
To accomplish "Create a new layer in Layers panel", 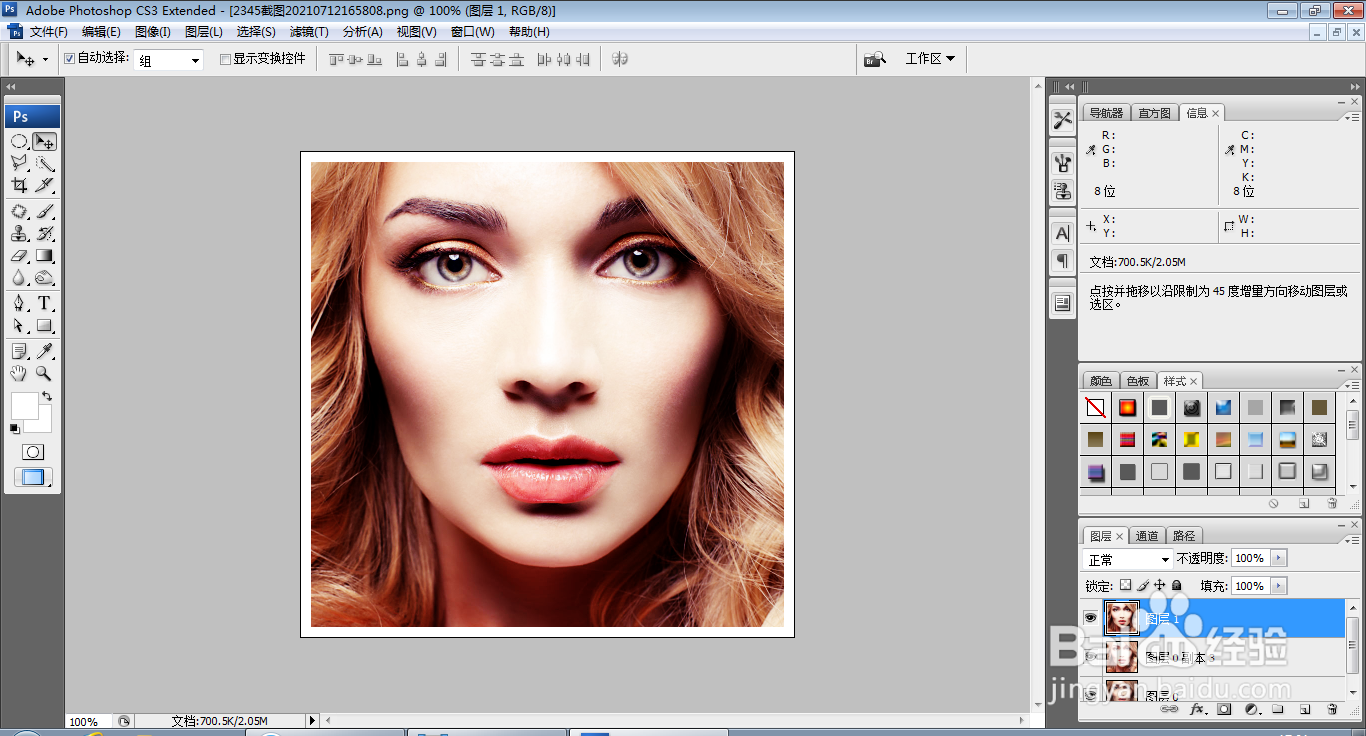I will coord(1305,709).
